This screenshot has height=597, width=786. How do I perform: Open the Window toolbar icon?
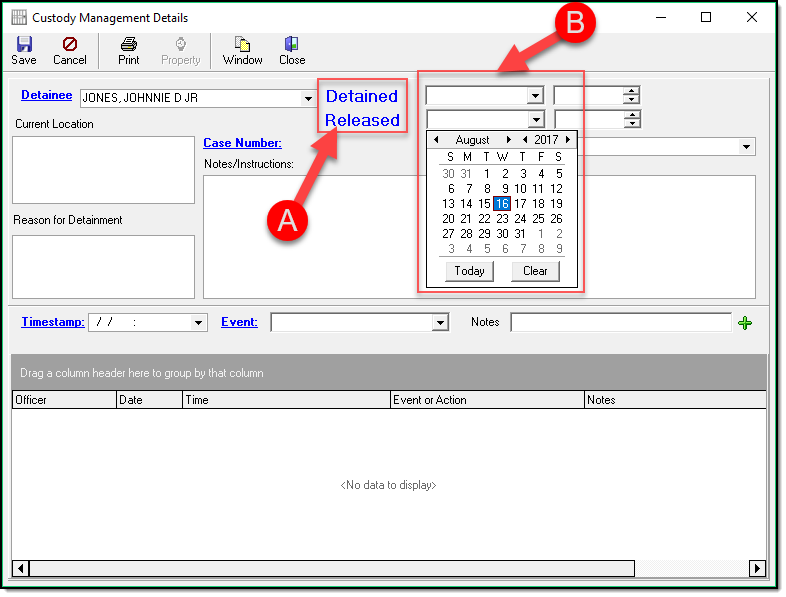pyautogui.click(x=242, y=50)
